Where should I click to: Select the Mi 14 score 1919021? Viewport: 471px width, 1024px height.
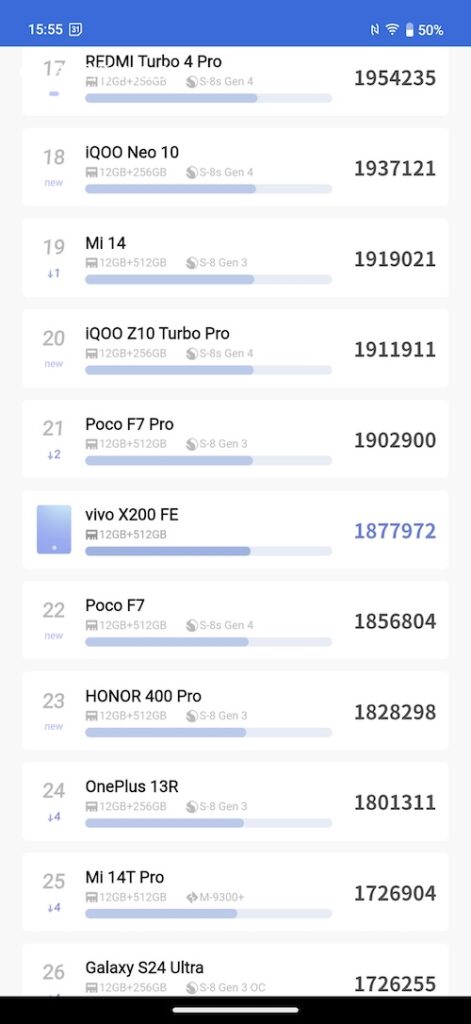[395, 259]
